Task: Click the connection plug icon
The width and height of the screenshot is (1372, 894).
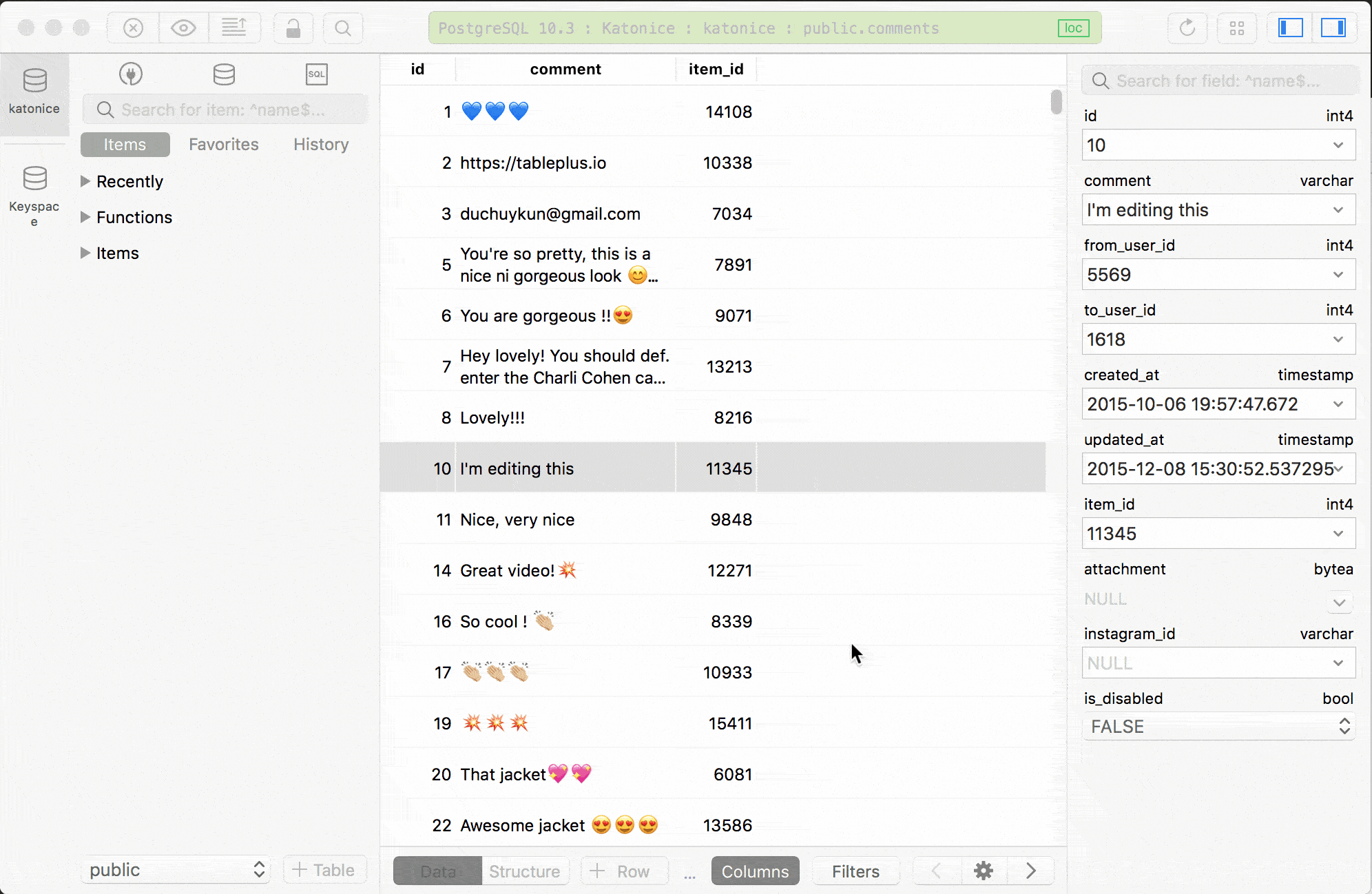Action: [130, 74]
